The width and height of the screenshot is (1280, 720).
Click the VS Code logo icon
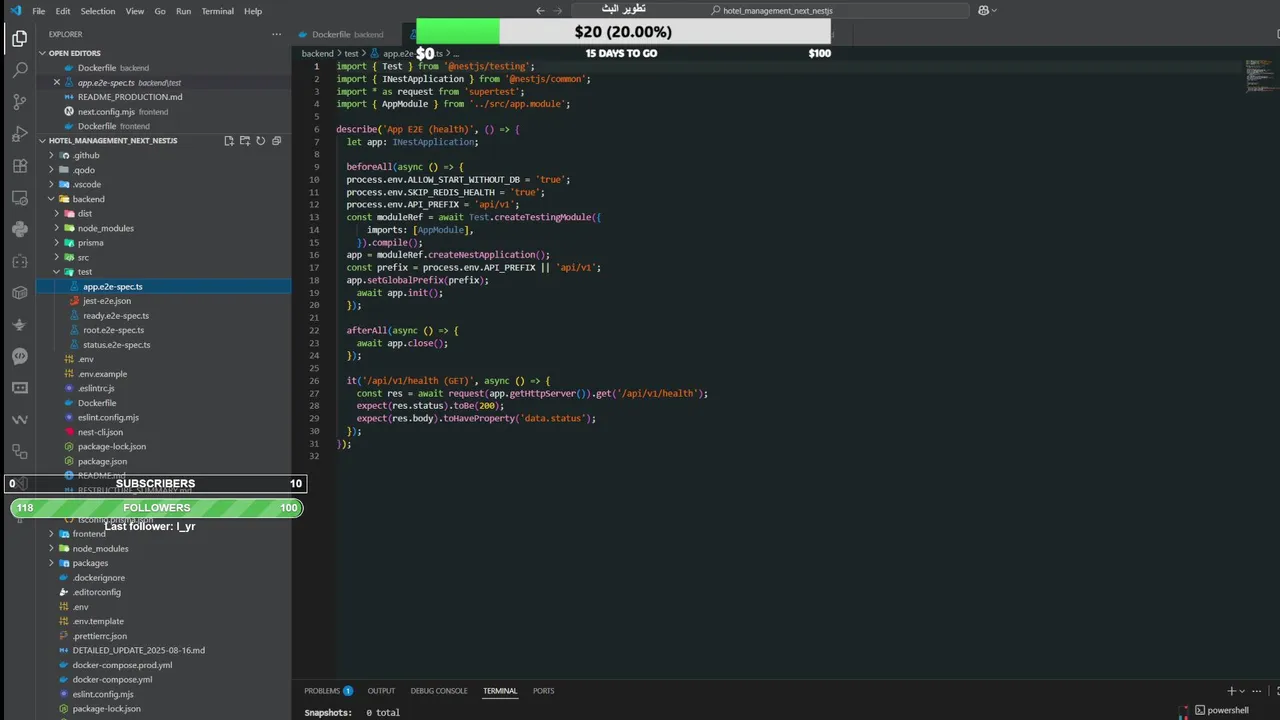click(x=15, y=11)
